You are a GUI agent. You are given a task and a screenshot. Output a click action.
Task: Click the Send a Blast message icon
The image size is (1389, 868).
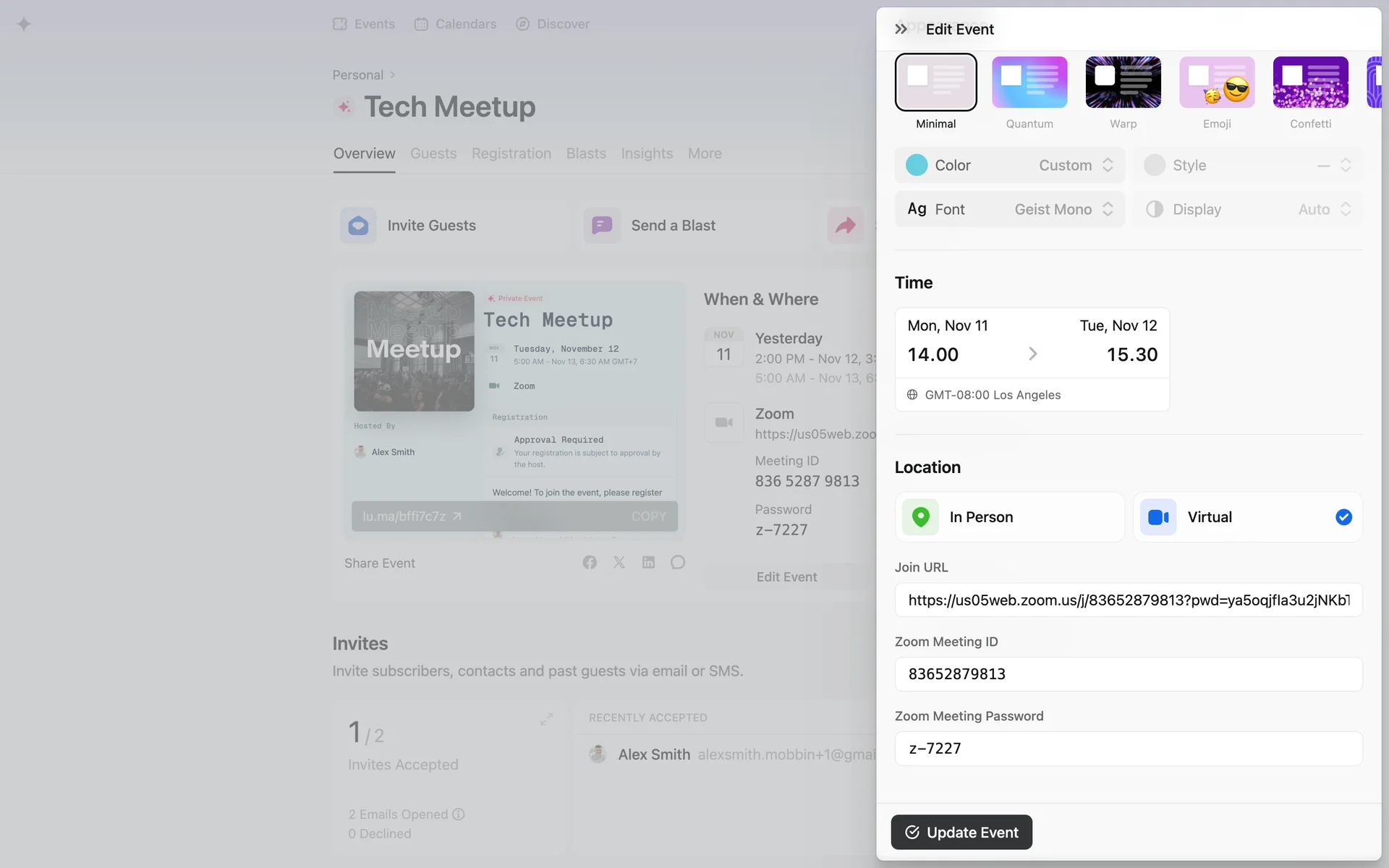click(x=602, y=226)
